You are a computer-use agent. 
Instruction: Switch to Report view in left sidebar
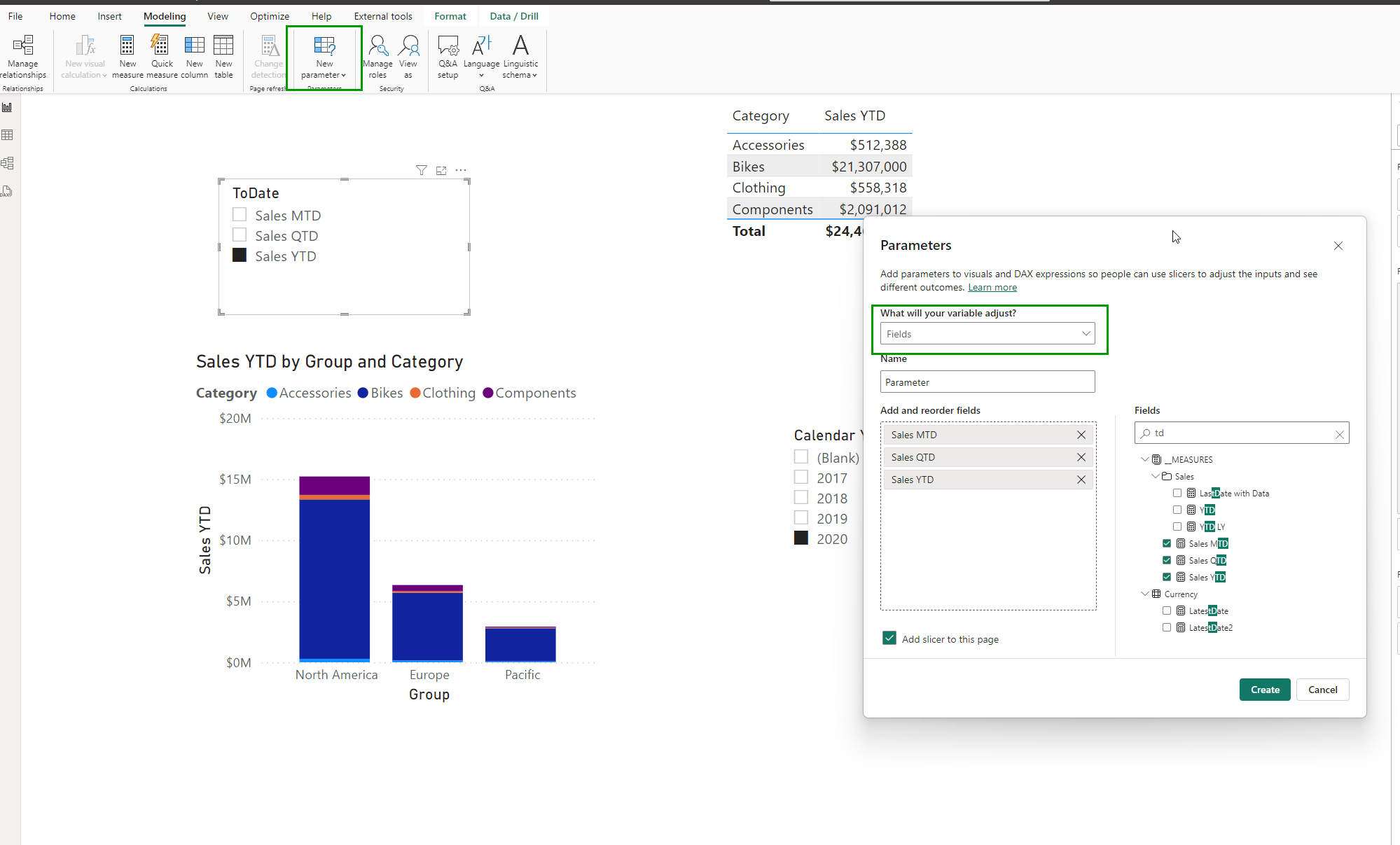point(8,107)
